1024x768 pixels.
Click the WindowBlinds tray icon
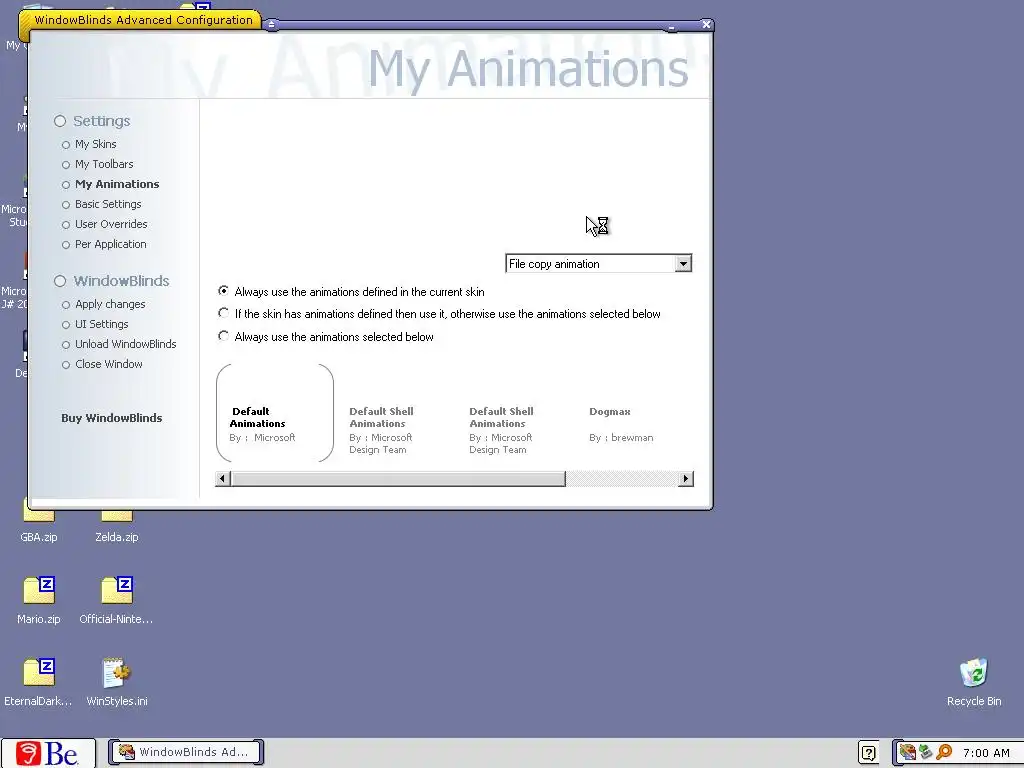click(908, 752)
